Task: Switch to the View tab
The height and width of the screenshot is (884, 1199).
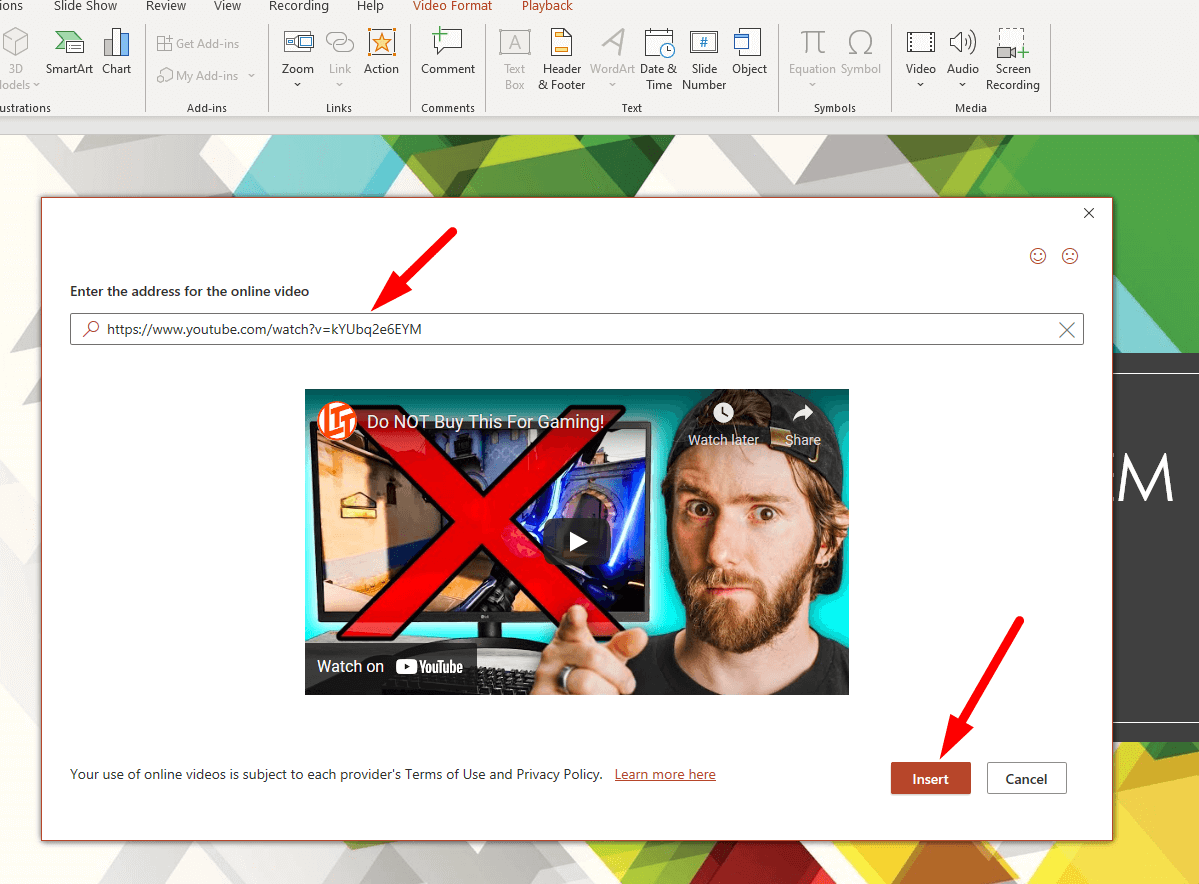Action: (227, 6)
